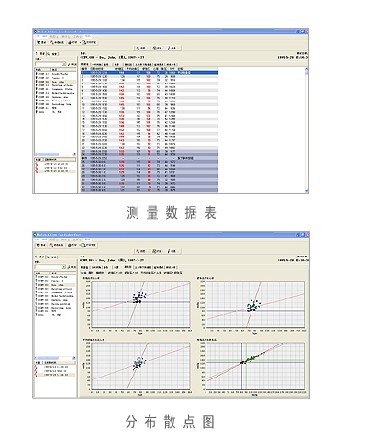Viewport: 368px width, 443px height.
Task: Open print preview in the measurement table window
Action: (89, 42)
